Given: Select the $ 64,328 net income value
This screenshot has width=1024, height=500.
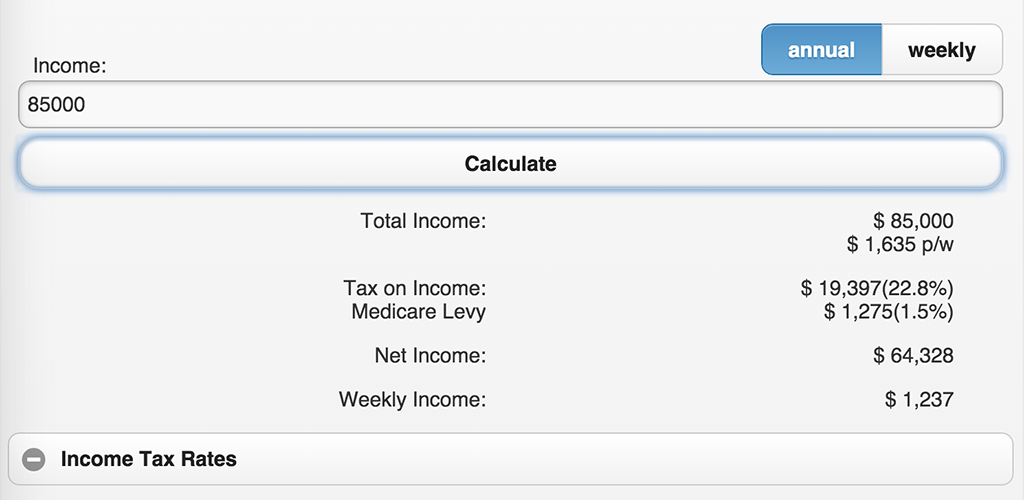Looking at the screenshot, I should tap(913, 355).
